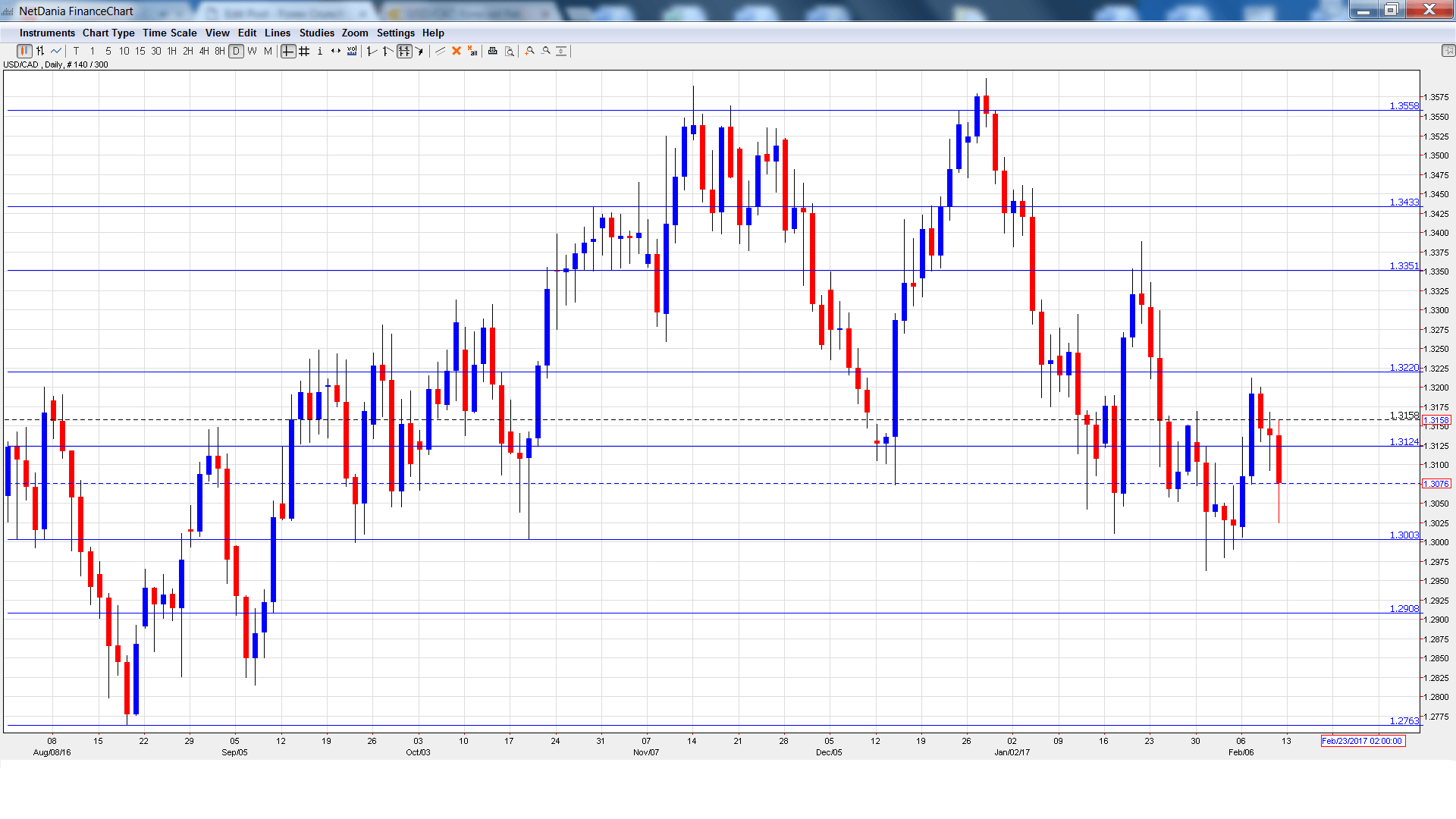This screenshot has height=819, width=1456.
Task: Set time scale to 1H
Action: click(172, 52)
